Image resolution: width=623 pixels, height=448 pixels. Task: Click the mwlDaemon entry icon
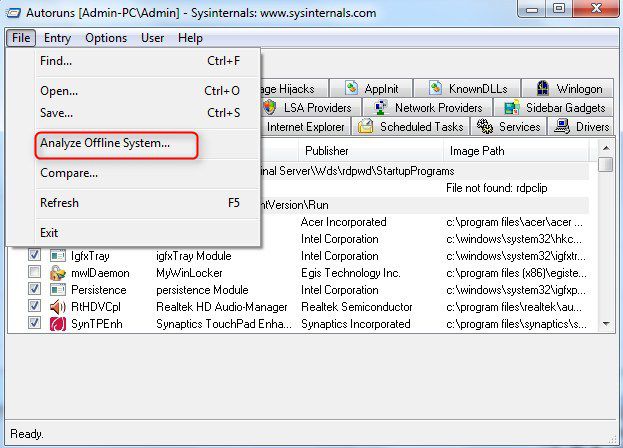pyautogui.click(x=58, y=273)
